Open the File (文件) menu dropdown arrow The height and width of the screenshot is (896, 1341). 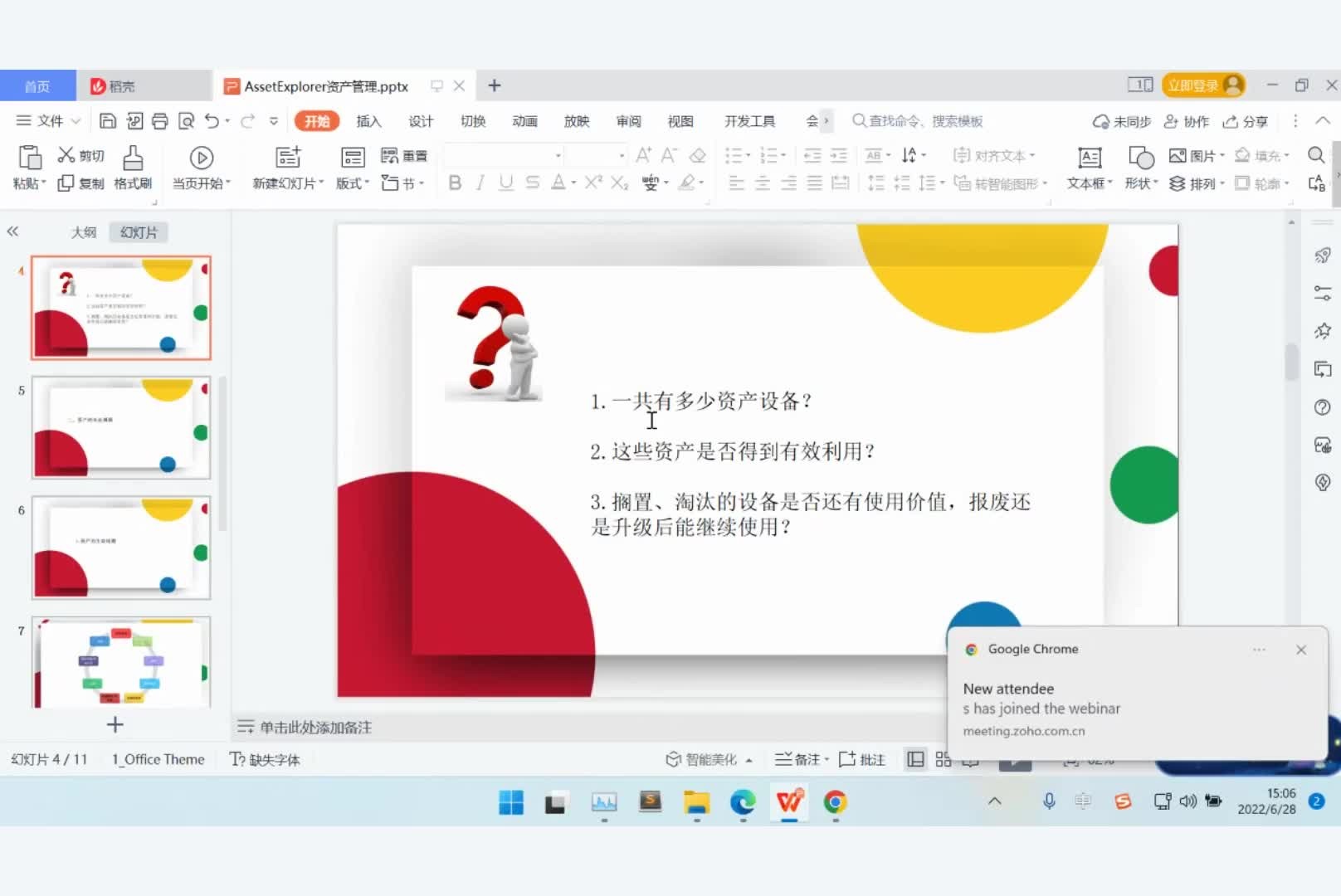point(76,121)
